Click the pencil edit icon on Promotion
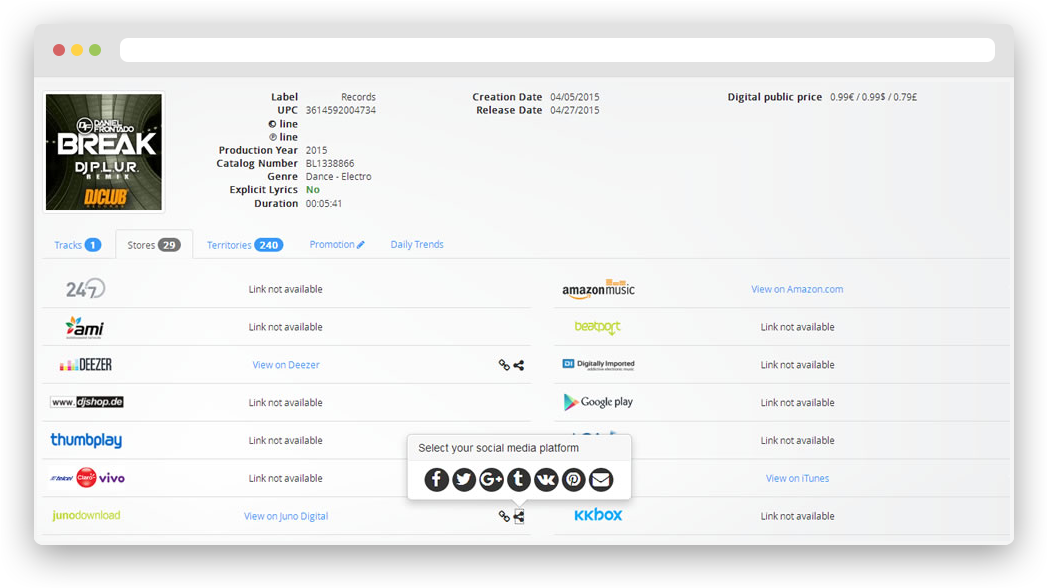This screenshot has width=1047, height=588. tap(362, 243)
